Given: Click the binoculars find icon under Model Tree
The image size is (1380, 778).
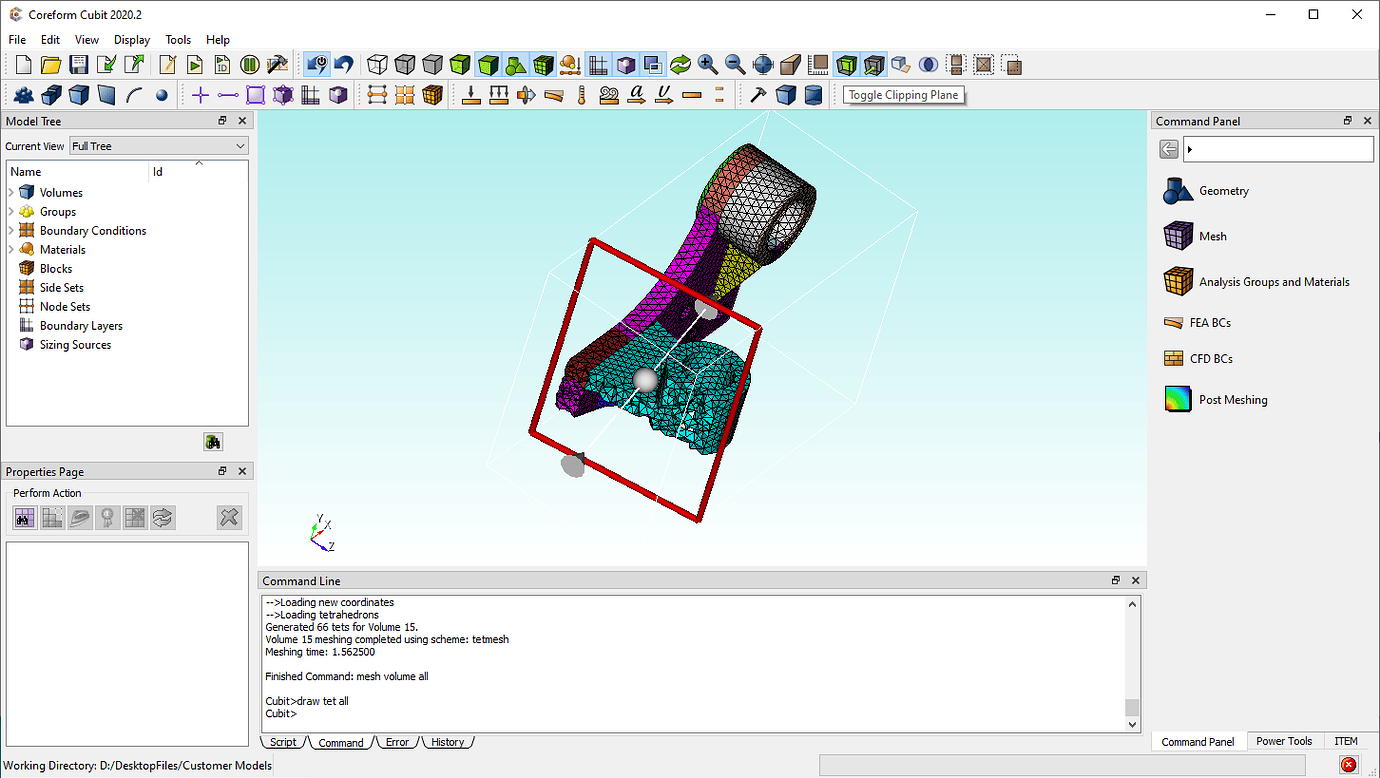Looking at the screenshot, I should [213, 442].
